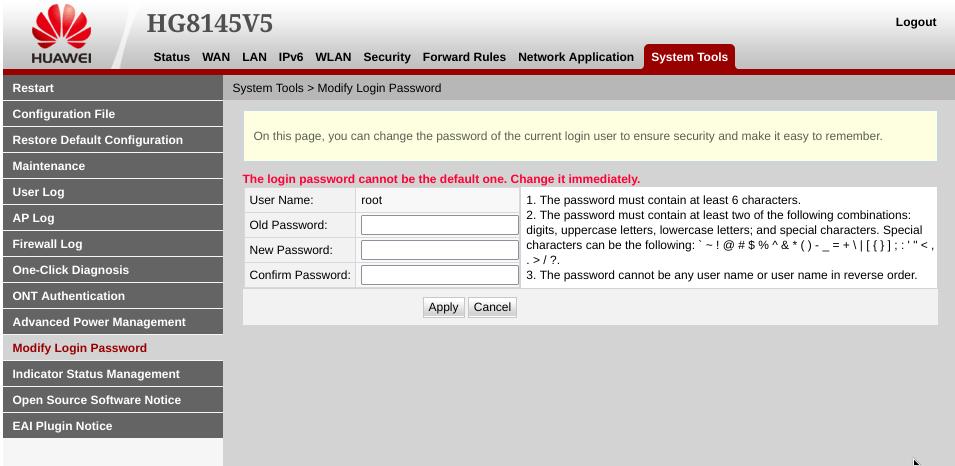Click the Old Password field
The image size is (955, 466).
(x=440, y=225)
